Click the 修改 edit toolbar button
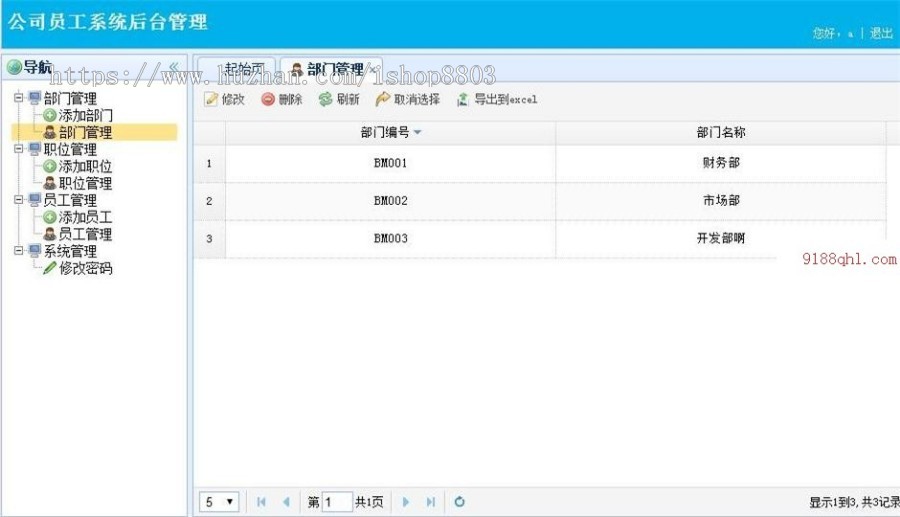Viewport: 900px width, 517px height. coord(224,99)
